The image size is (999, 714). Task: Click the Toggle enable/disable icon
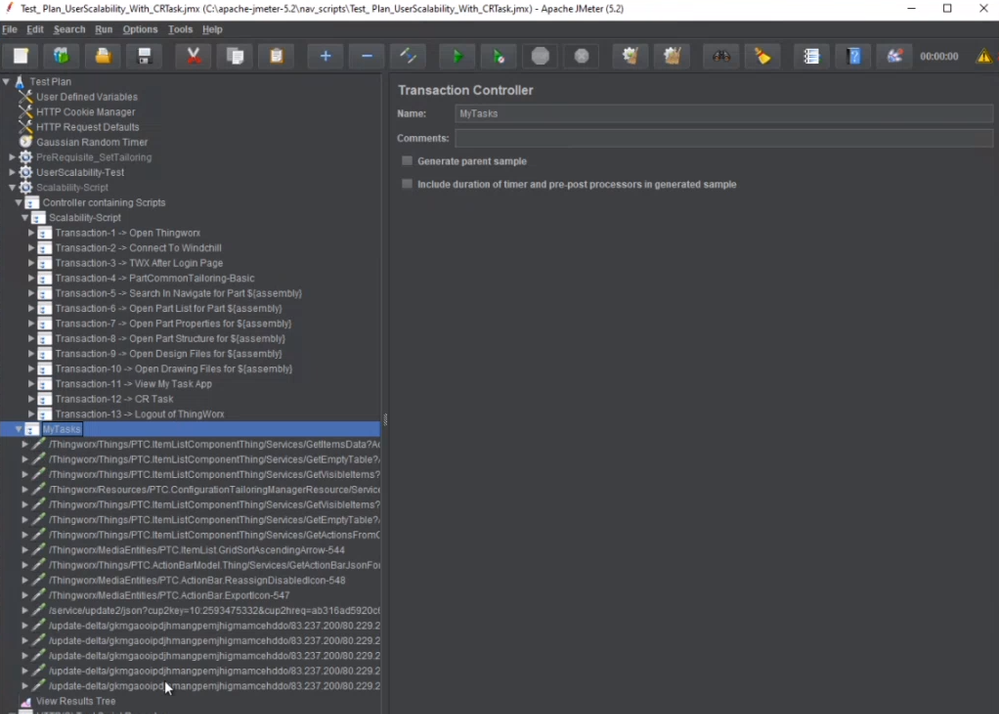408,56
